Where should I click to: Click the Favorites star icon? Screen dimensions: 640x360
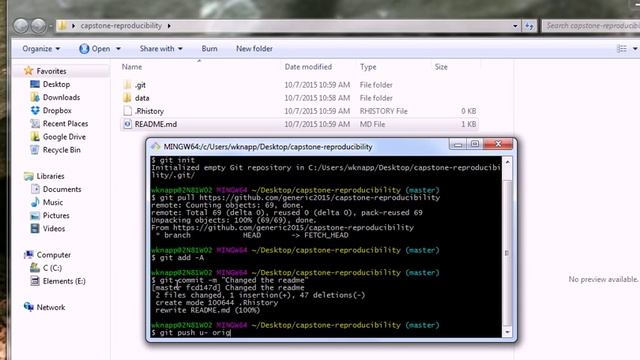(28, 71)
